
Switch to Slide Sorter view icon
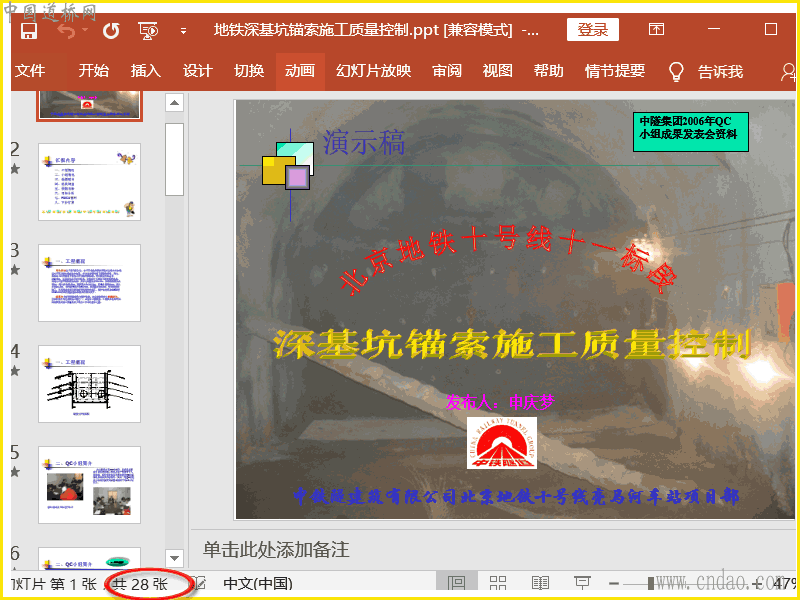click(x=498, y=583)
